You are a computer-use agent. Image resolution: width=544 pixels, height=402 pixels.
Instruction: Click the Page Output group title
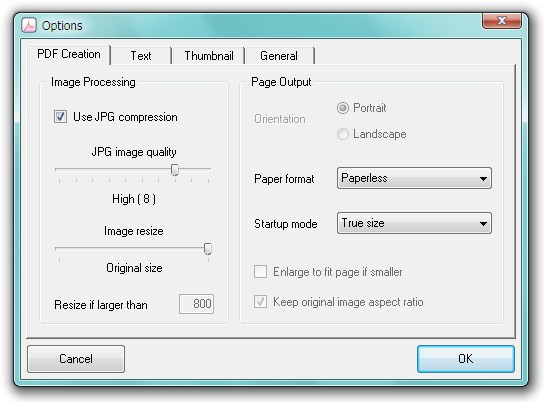[281, 82]
